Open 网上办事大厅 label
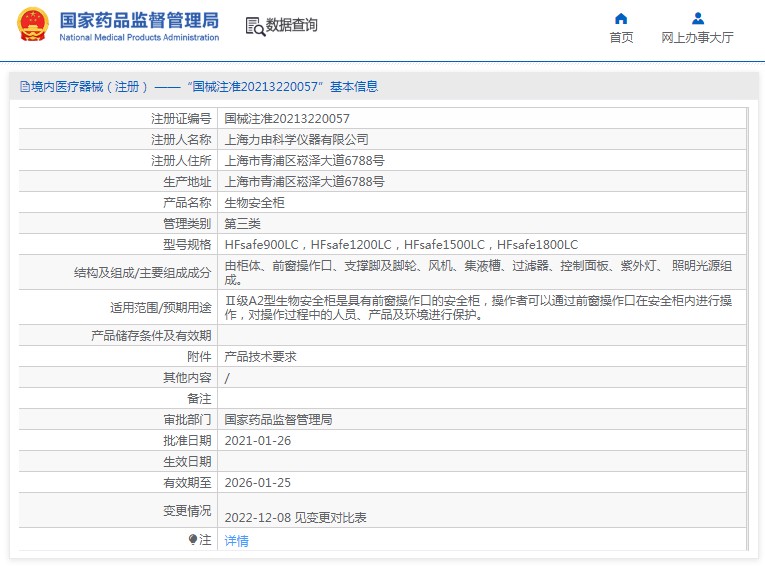The image size is (765, 566). click(x=697, y=38)
